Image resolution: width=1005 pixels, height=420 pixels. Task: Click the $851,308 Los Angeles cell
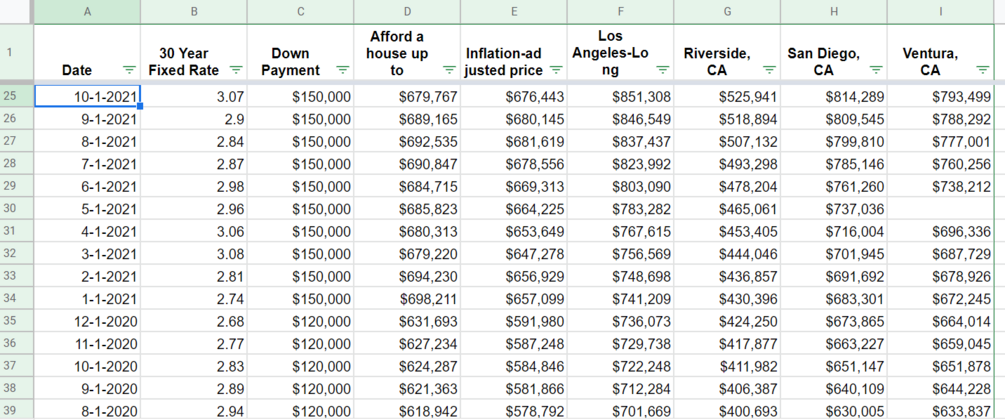621,96
